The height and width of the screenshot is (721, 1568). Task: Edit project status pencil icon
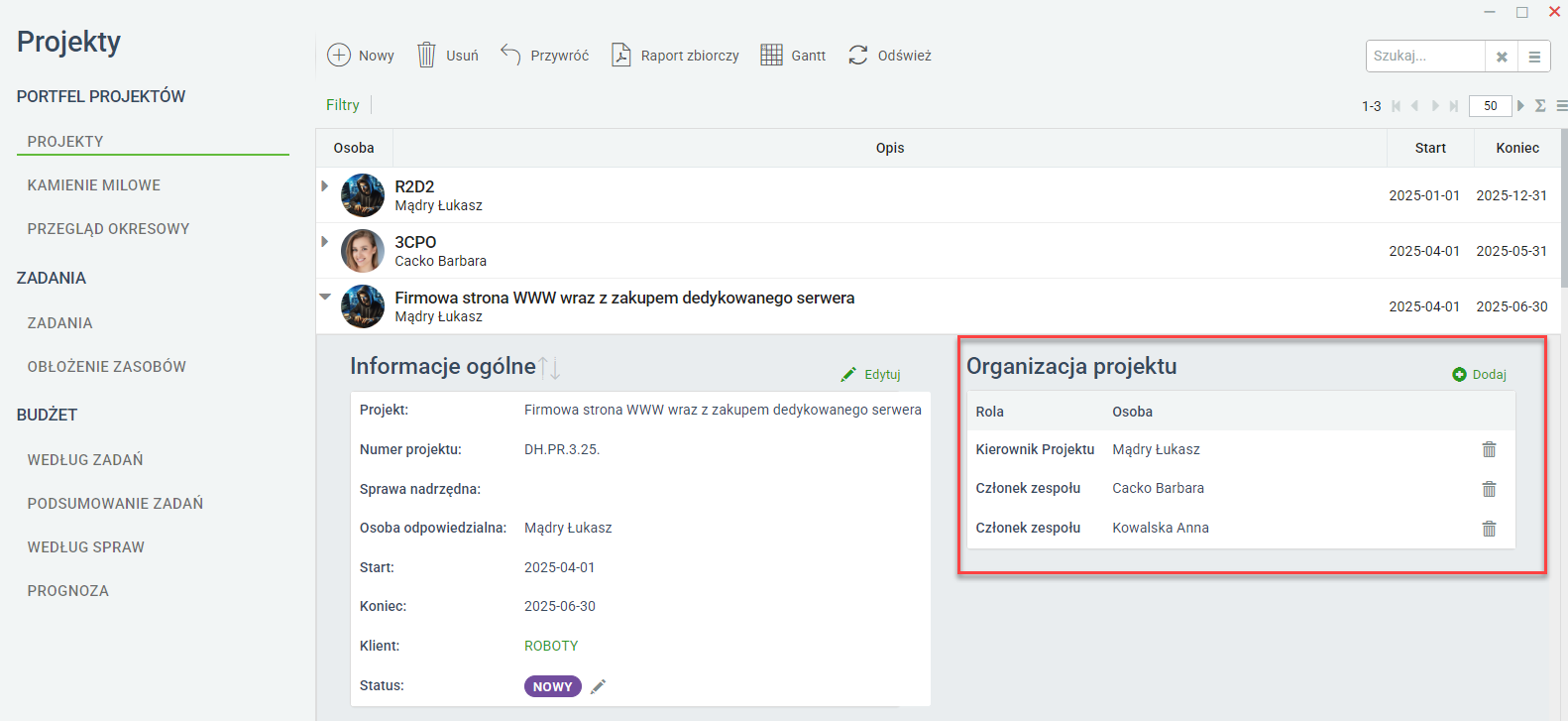tap(598, 686)
